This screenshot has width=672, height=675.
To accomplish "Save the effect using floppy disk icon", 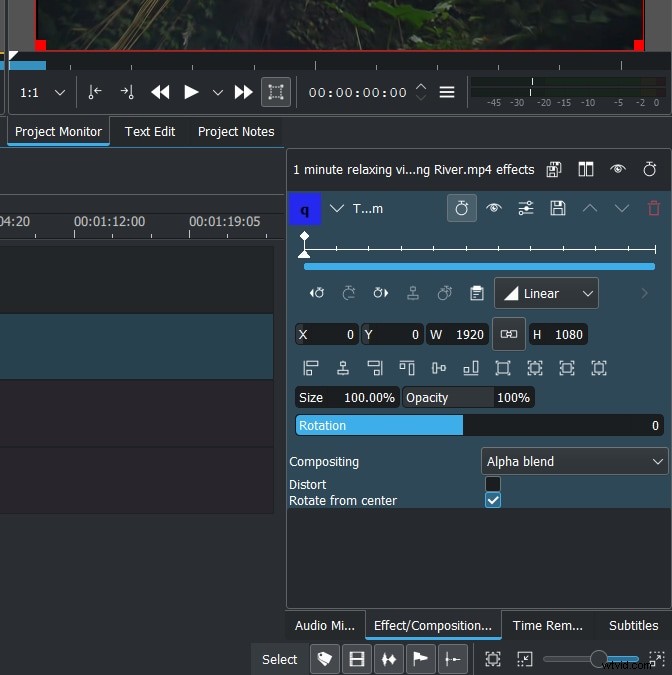I will point(558,208).
